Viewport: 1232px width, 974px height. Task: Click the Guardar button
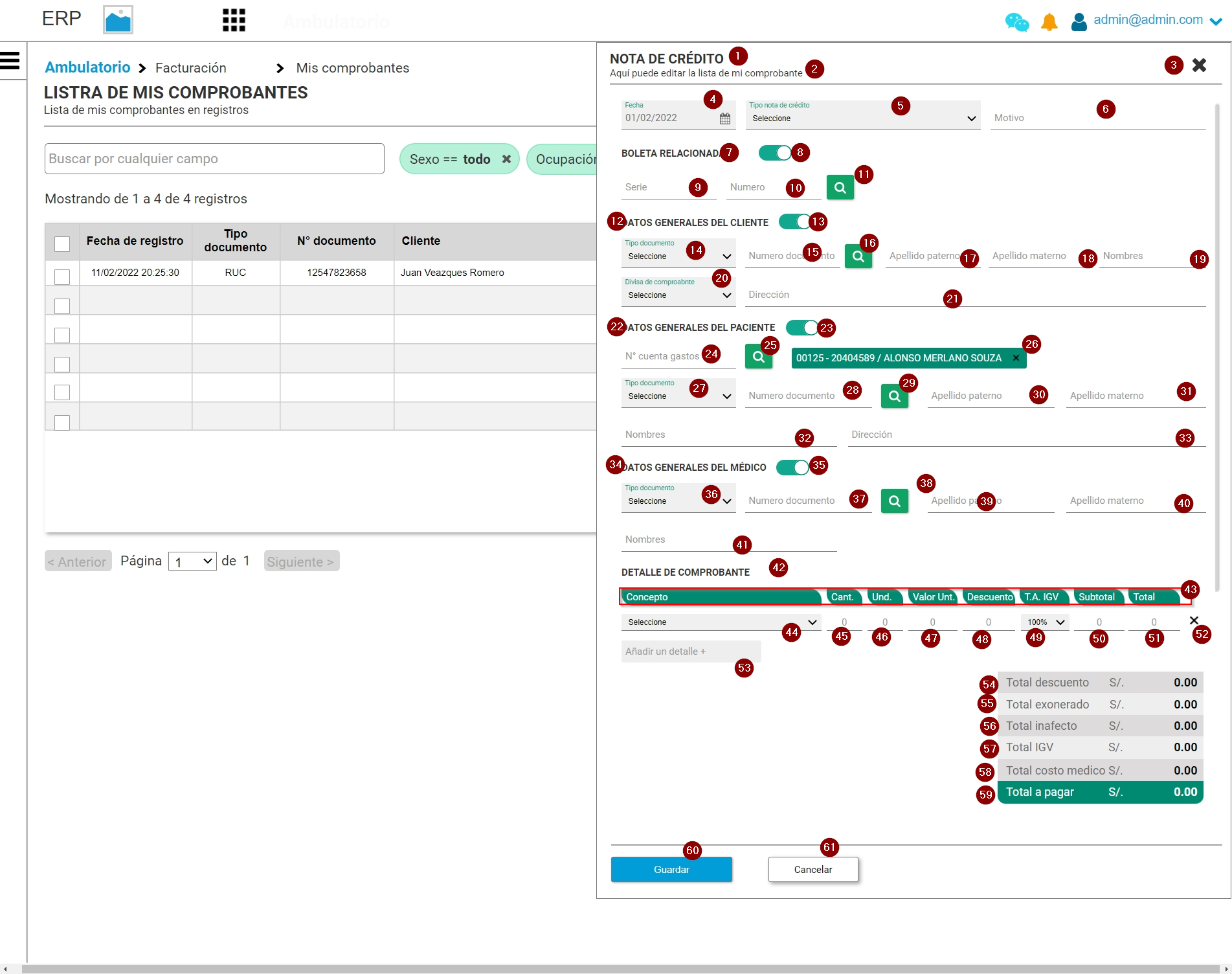coord(671,870)
